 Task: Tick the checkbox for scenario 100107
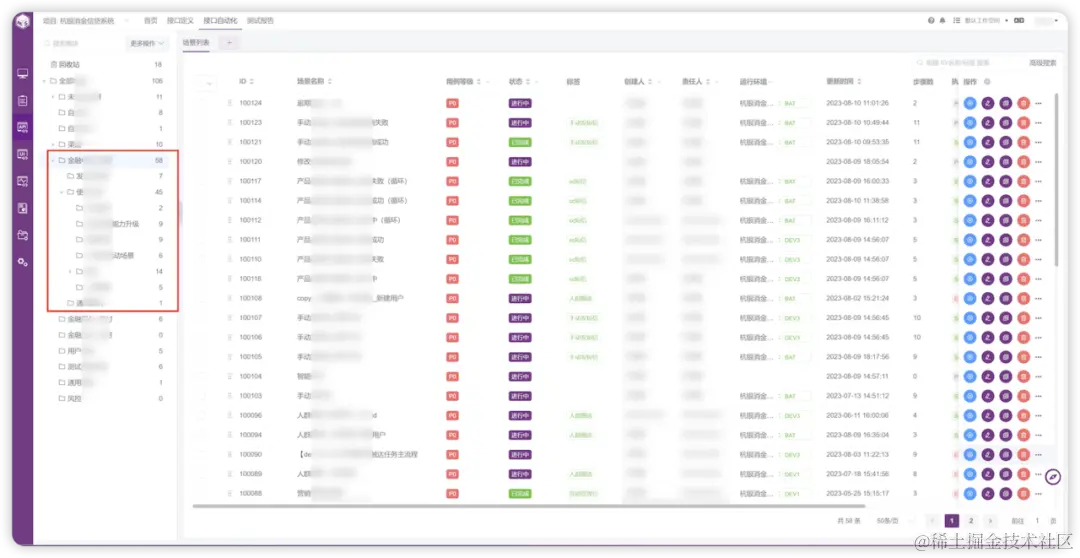[202, 318]
